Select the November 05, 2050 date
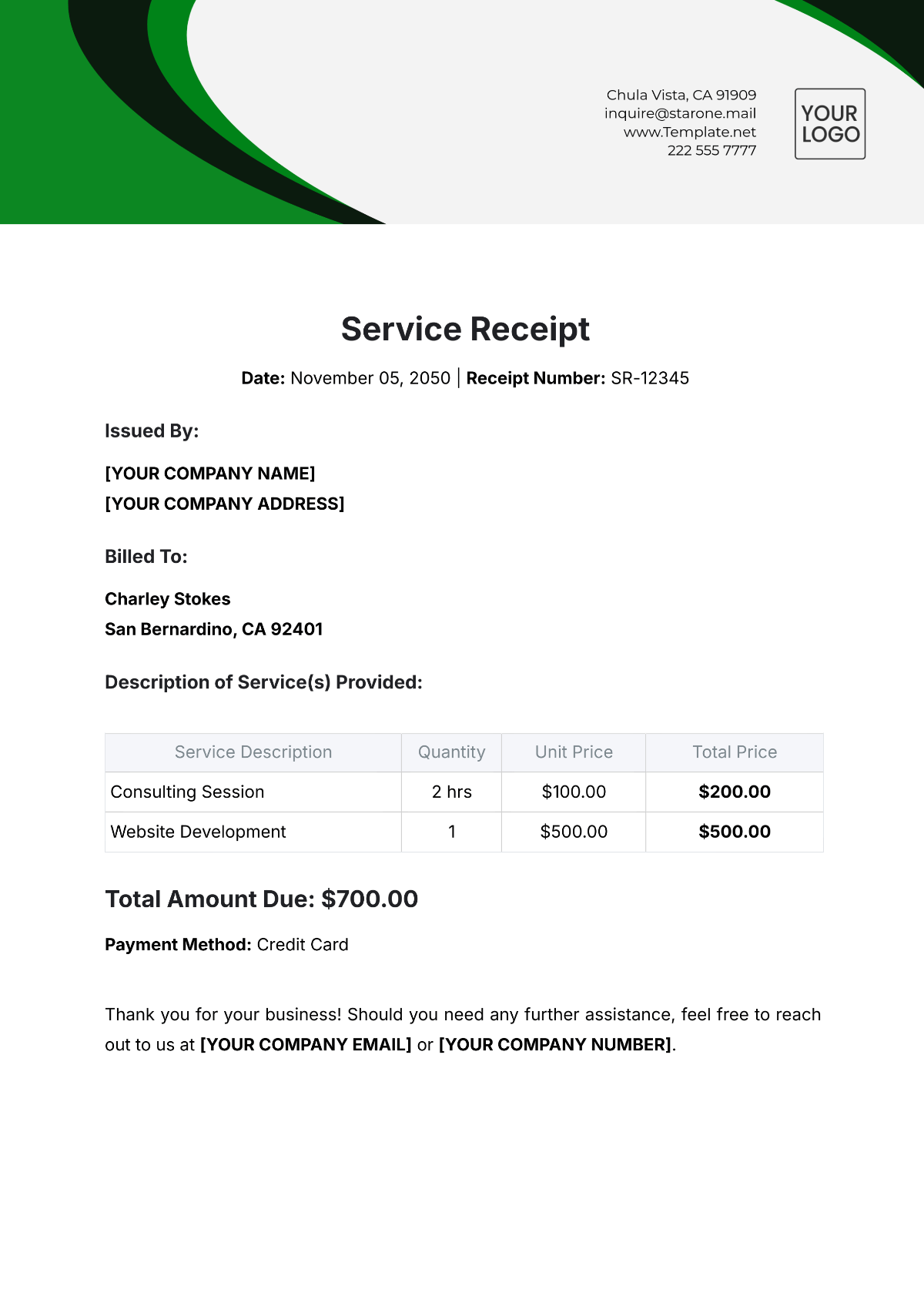924x1306 pixels. click(x=370, y=378)
